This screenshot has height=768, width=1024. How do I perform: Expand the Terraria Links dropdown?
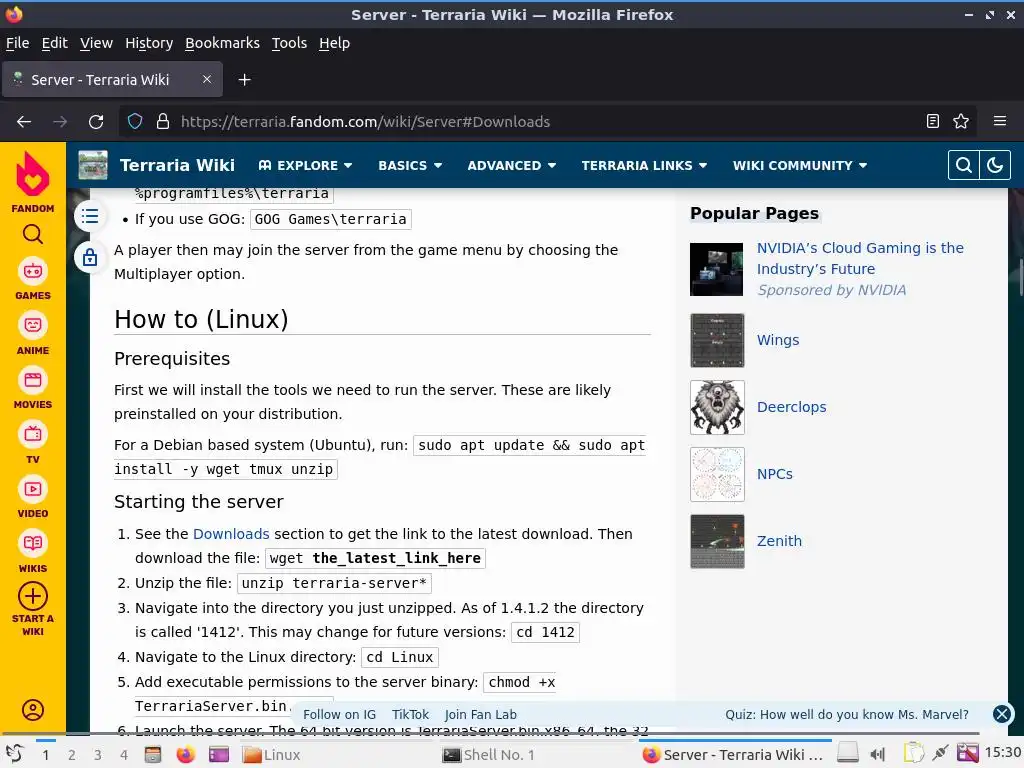(645, 165)
